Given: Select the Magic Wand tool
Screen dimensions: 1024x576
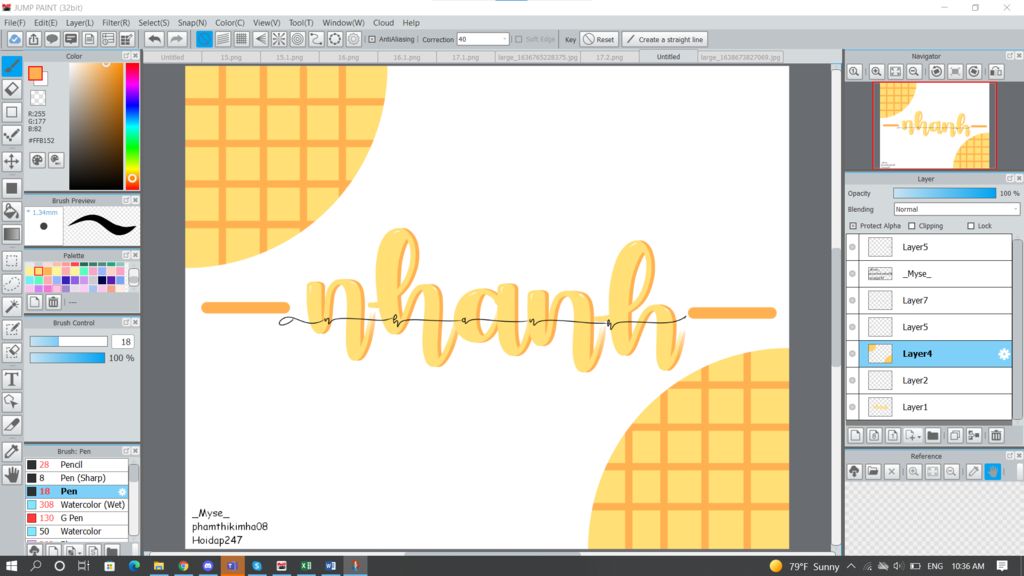Looking at the screenshot, I should click(12, 306).
